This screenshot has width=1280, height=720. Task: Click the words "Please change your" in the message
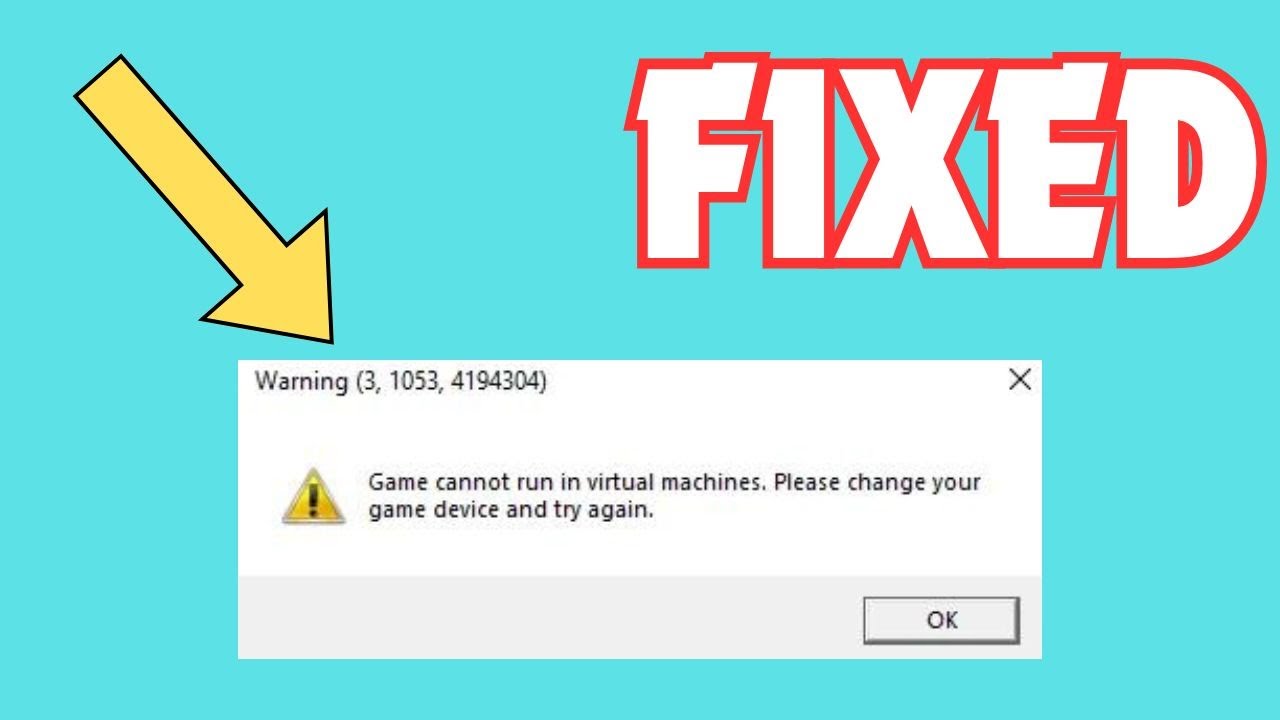click(x=878, y=482)
